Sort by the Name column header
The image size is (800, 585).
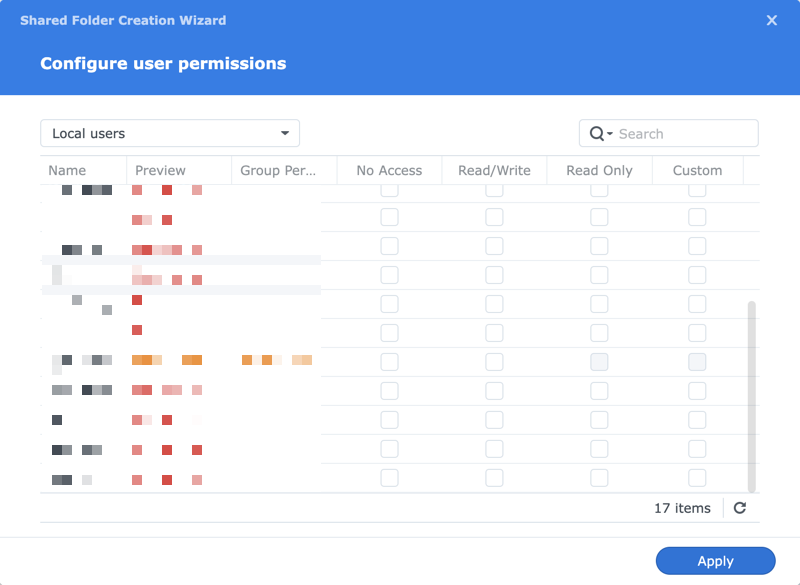[x=83, y=170]
